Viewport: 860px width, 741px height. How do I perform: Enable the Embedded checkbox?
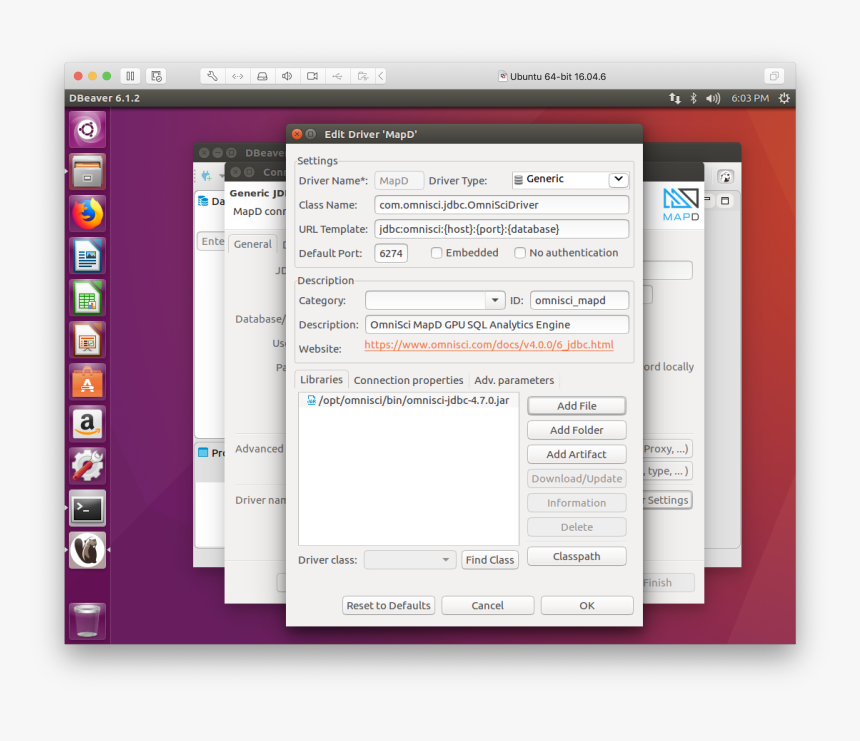437,253
